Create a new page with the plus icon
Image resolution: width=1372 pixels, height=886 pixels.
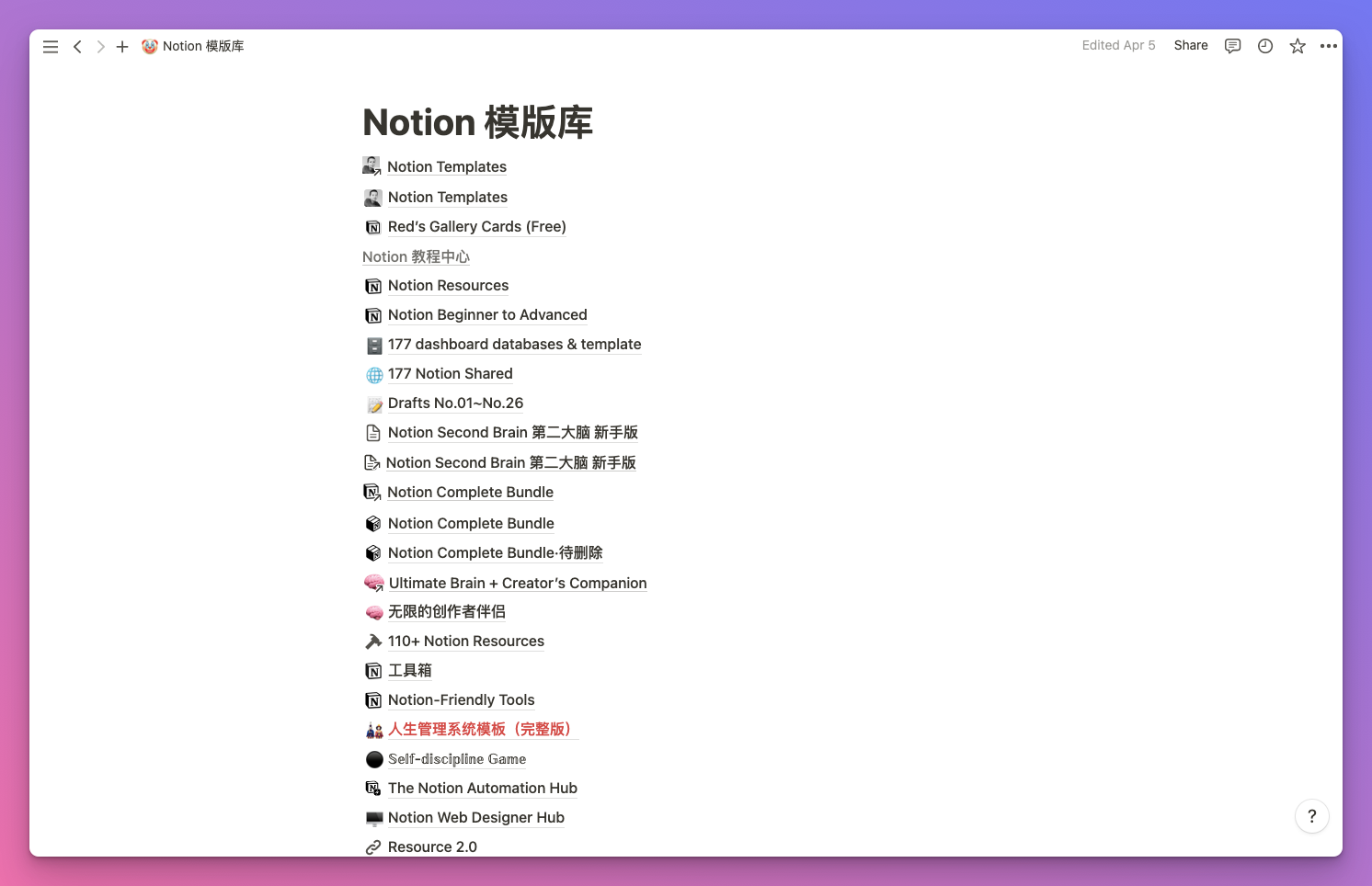[122, 46]
